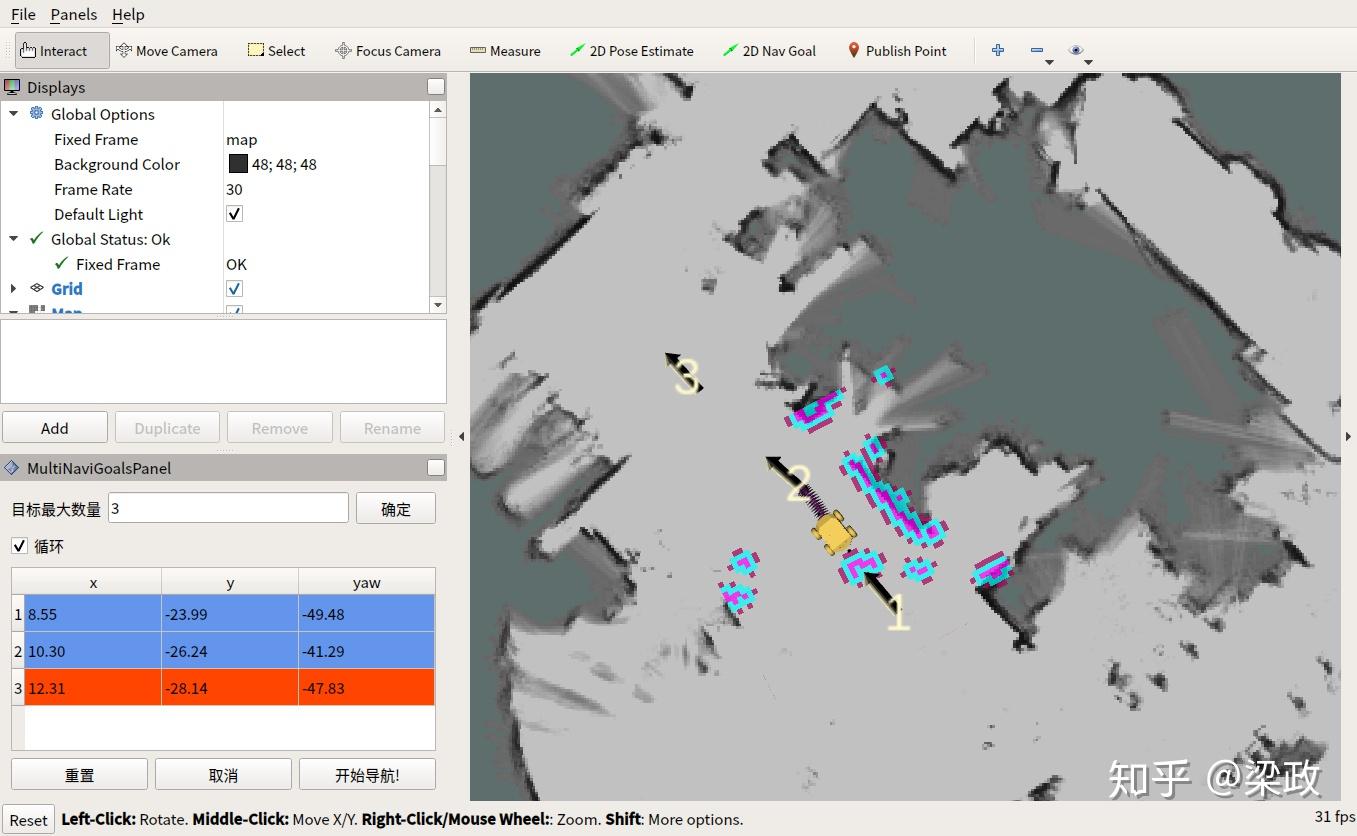The width and height of the screenshot is (1357, 836).
Task: Click the 开始导航! start navigation button
Action: click(367, 775)
